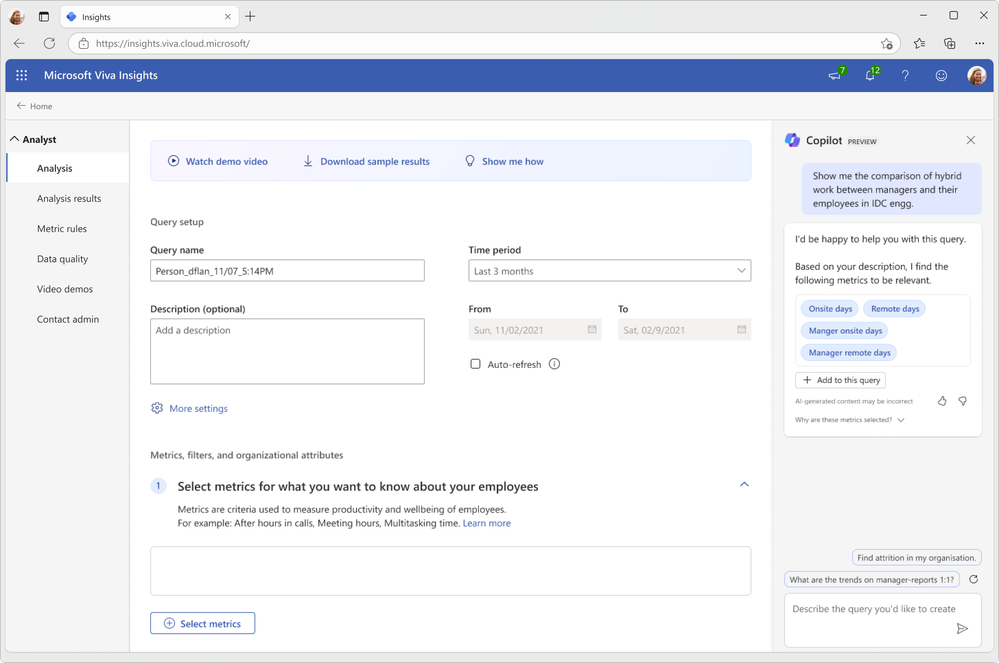Viewport: 999px width, 663px height.
Task: Open Analysis results in sidebar
Action: [x=69, y=199]
